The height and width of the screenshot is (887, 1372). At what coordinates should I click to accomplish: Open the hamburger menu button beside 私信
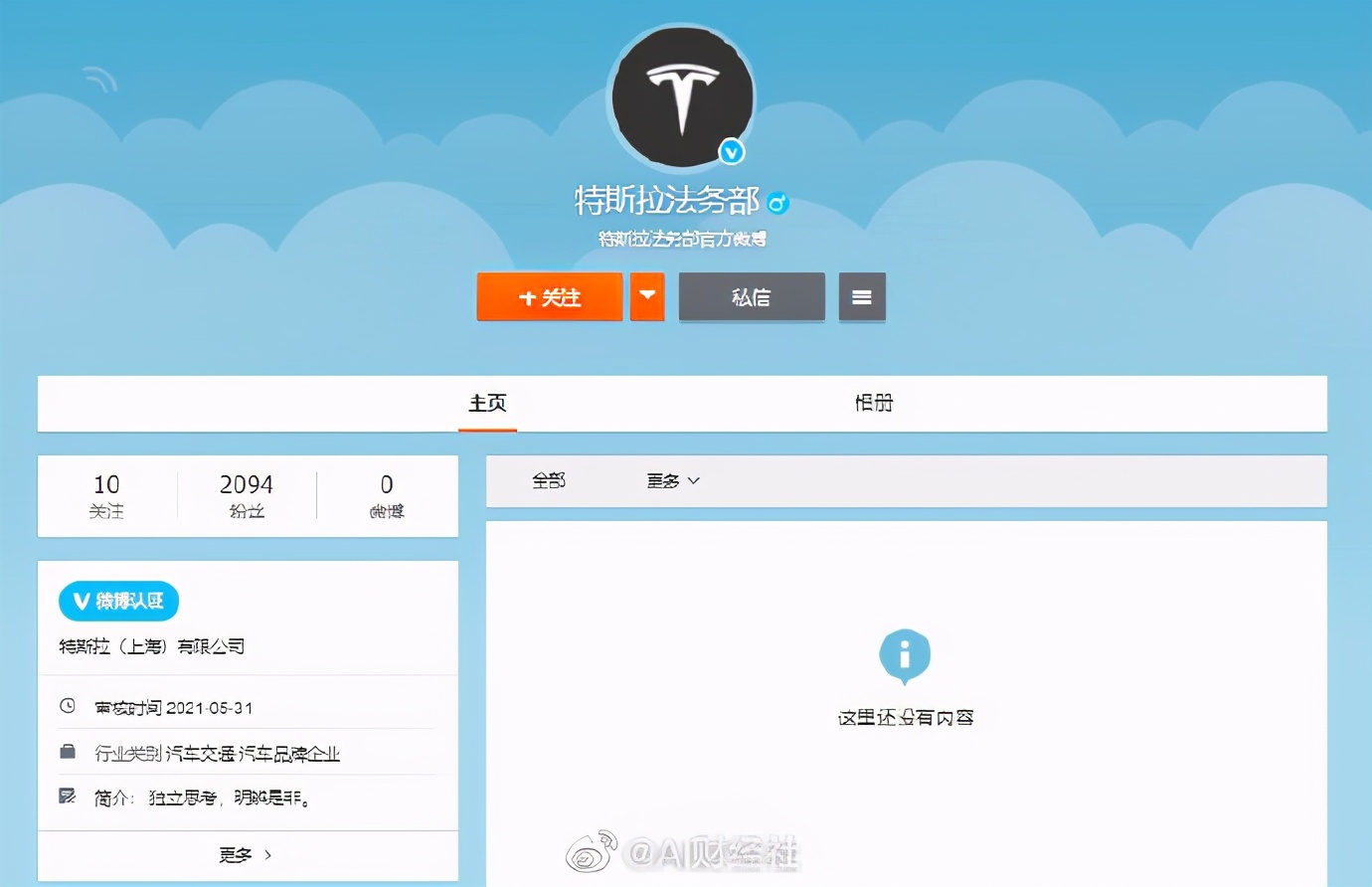click(x=862, y=296)
